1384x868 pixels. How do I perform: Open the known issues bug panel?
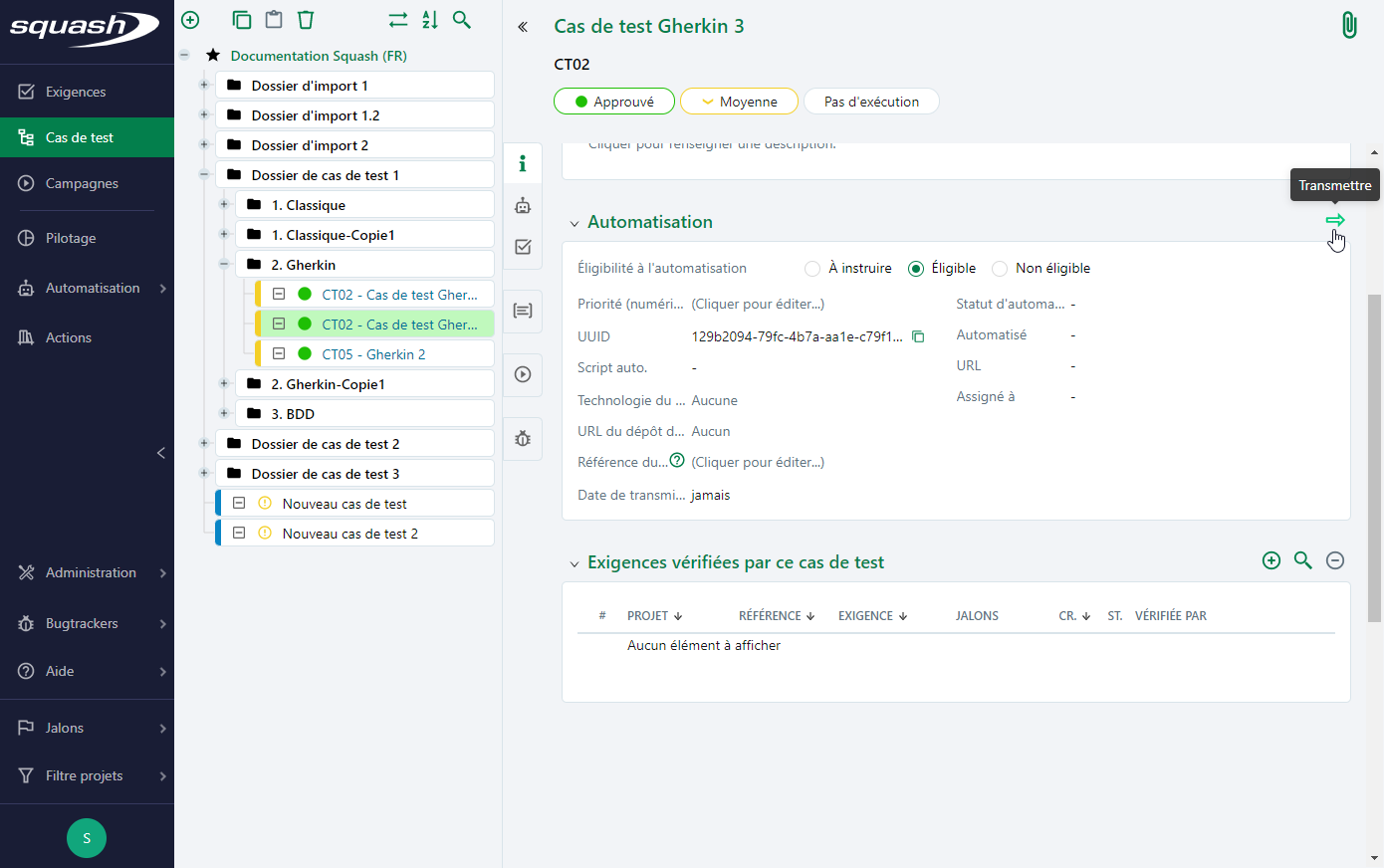coord(523,438)
